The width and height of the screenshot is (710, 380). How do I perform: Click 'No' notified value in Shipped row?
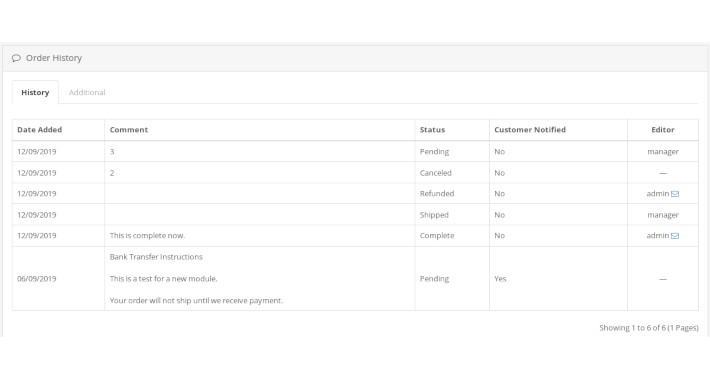coord(499,215)
